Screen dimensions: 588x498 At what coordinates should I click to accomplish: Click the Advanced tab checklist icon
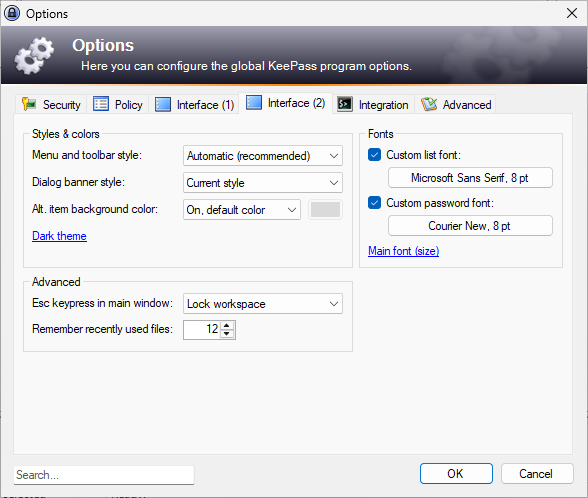point(429,104)
